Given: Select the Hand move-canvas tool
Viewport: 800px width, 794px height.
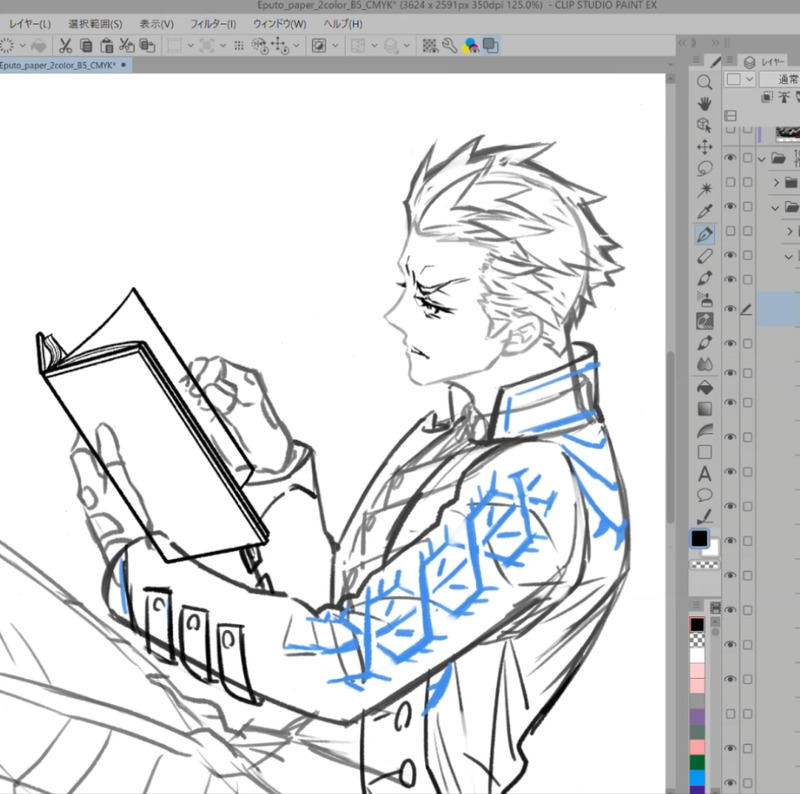Looking at the screenshot, I should point(705,104).
